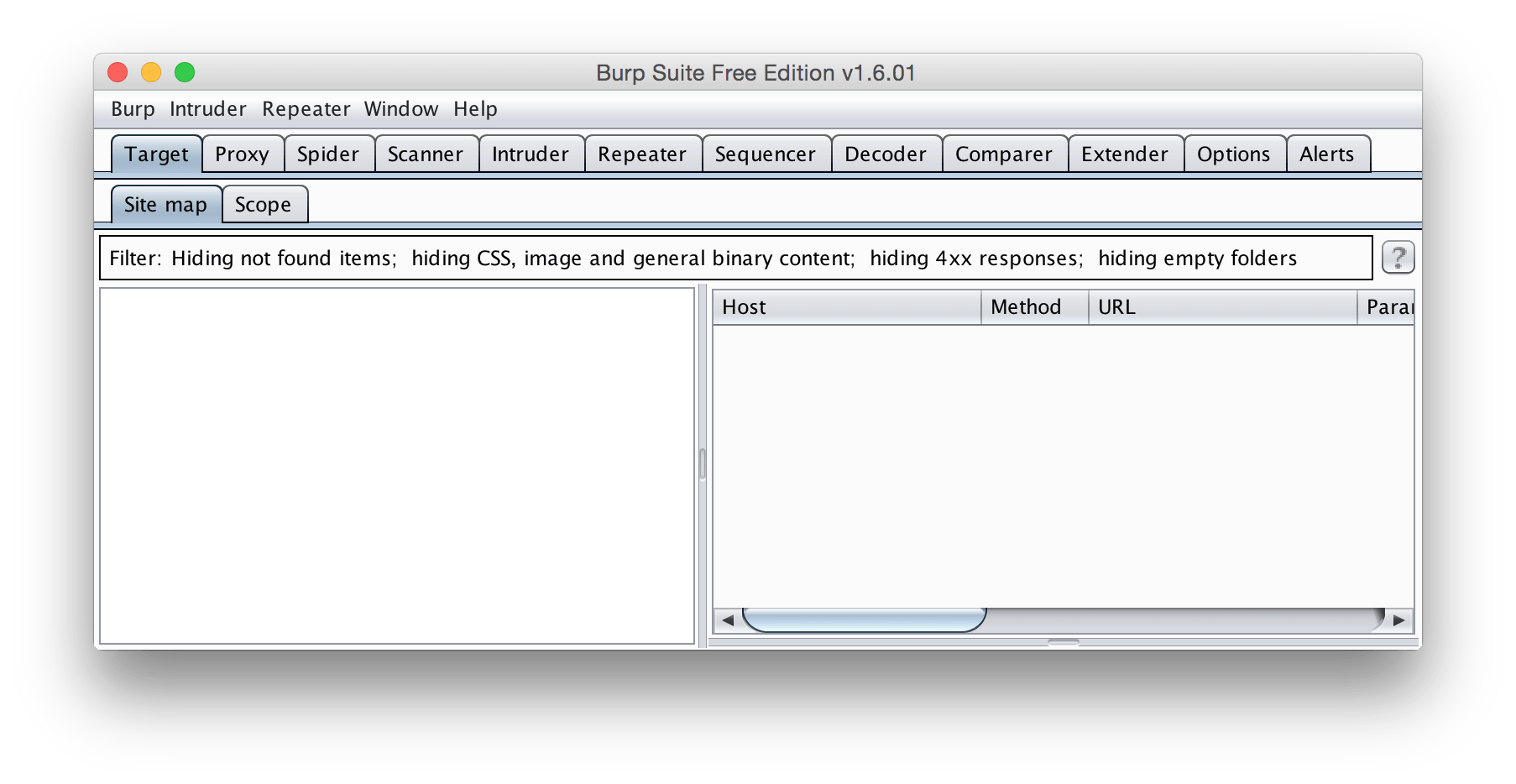This screenshot has height=784, width=1516.
Task: Close the Burp Suite window with red button
Action: (118, 72)
